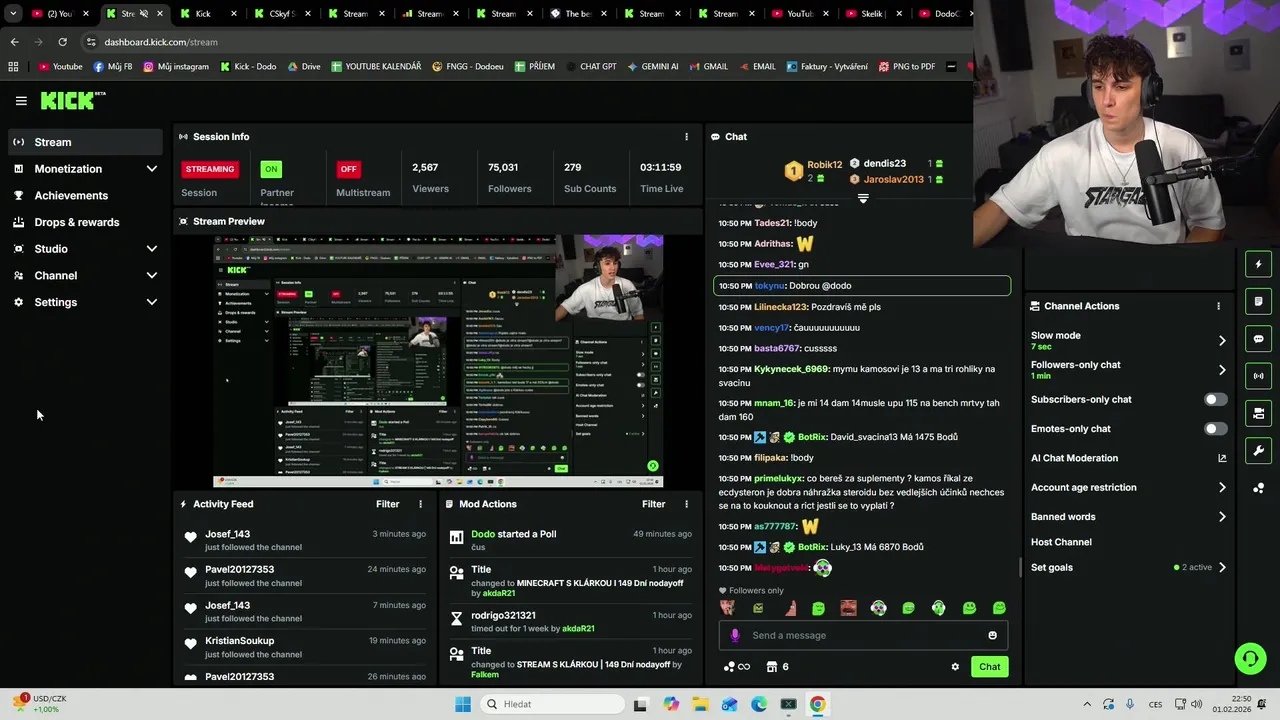Open the hamburger menu beside the Kick logo
Screen dimensions: 1280x720
(x=21, y=101)
